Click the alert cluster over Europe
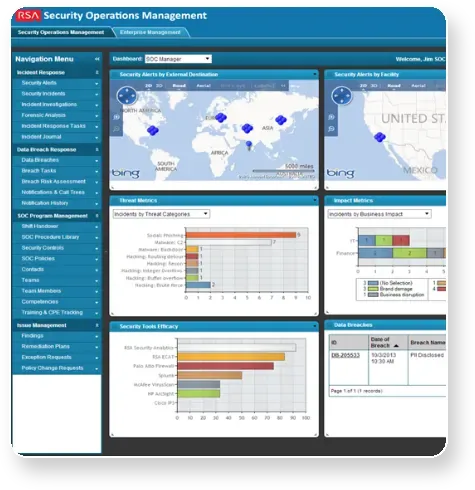The width and height of the screenshot is (475, 490). tap(221, 117)
